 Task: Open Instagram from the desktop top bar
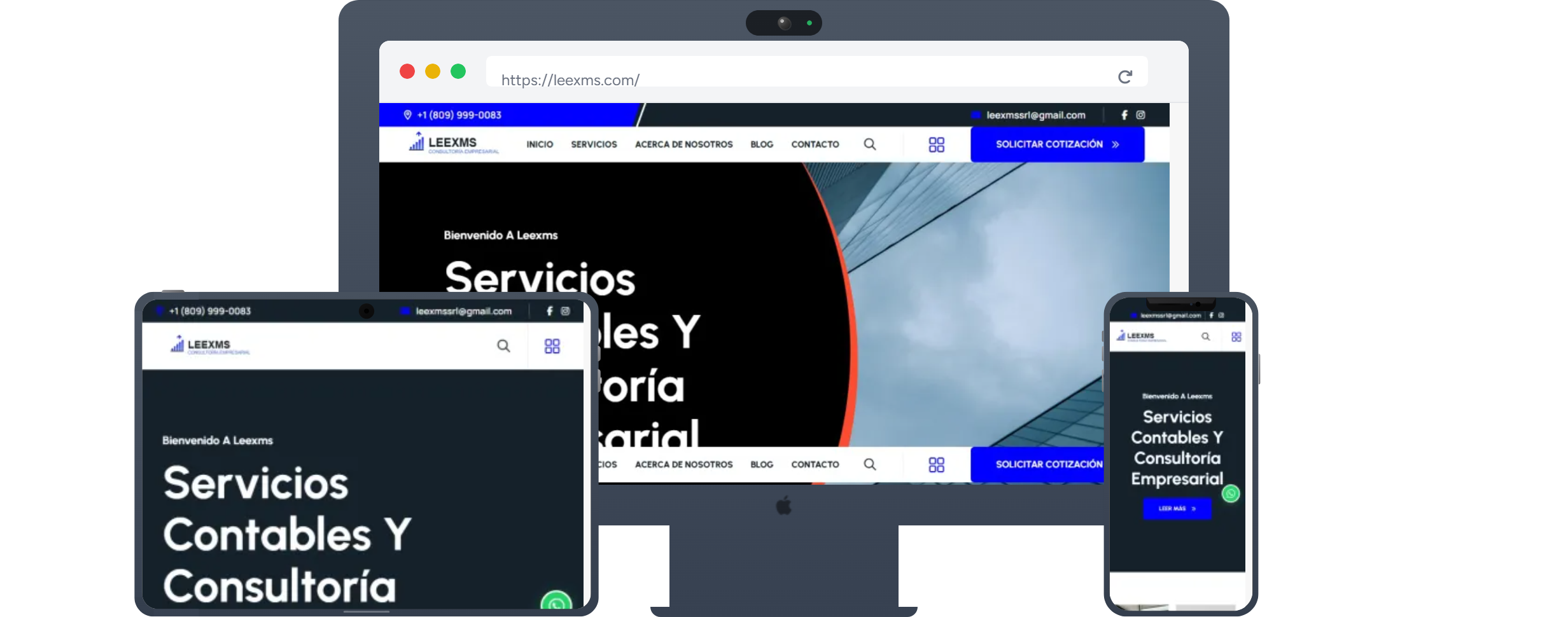pyautogui.click(x=1140, y=115)
